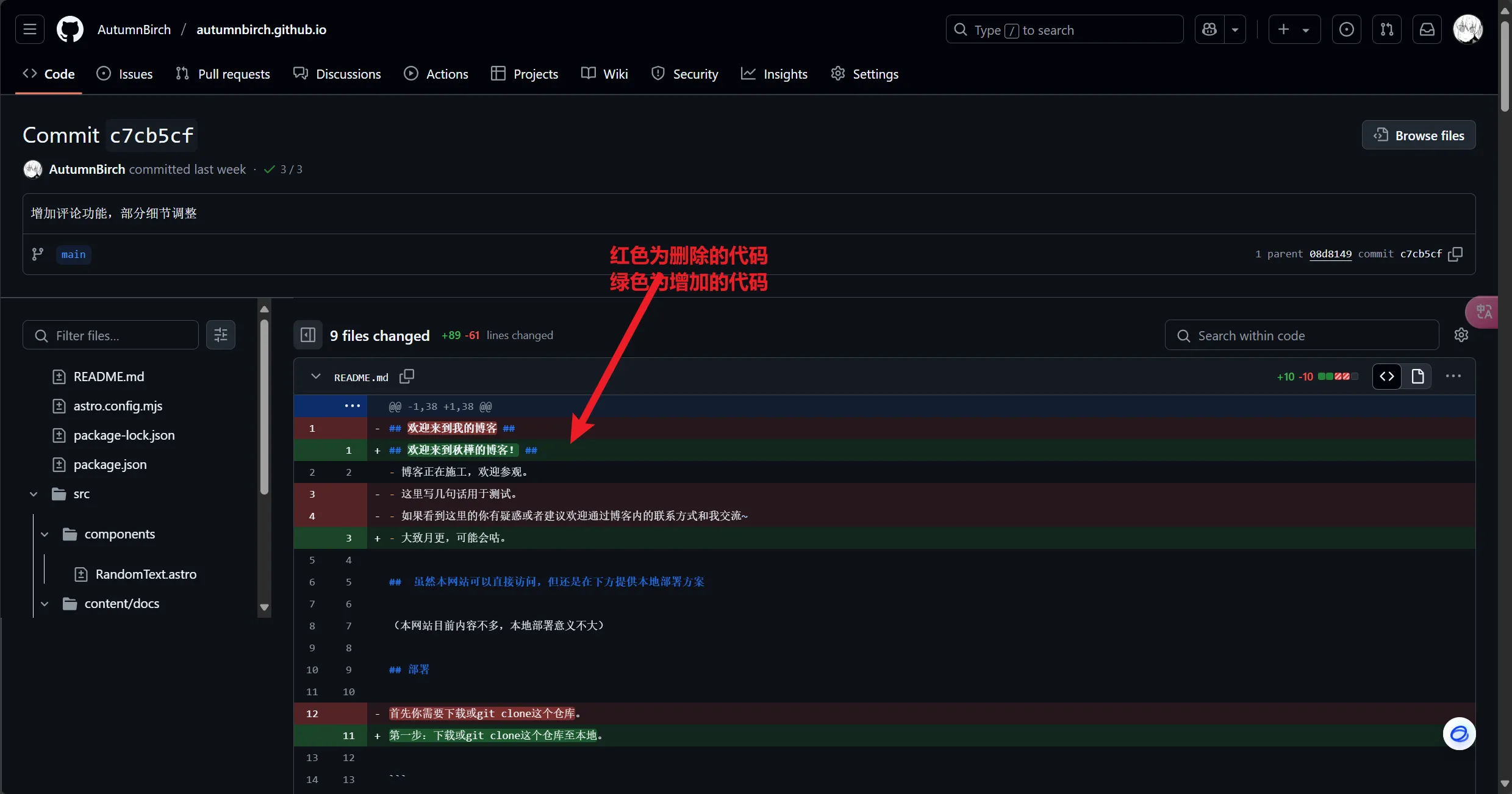
Task: Open the create new plus menu
Action: coord(1294,29)
